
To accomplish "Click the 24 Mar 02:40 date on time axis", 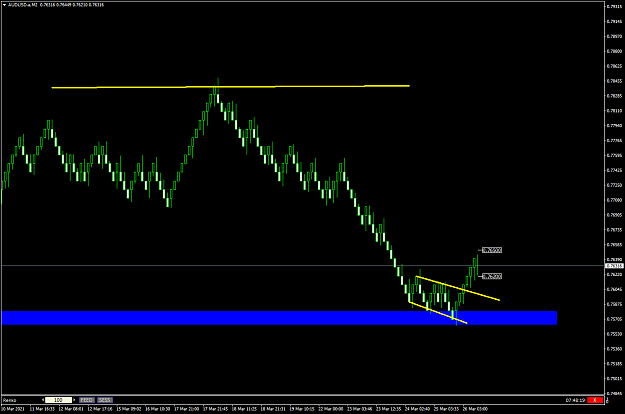I will pyautogui.click(x=417, y=409).
